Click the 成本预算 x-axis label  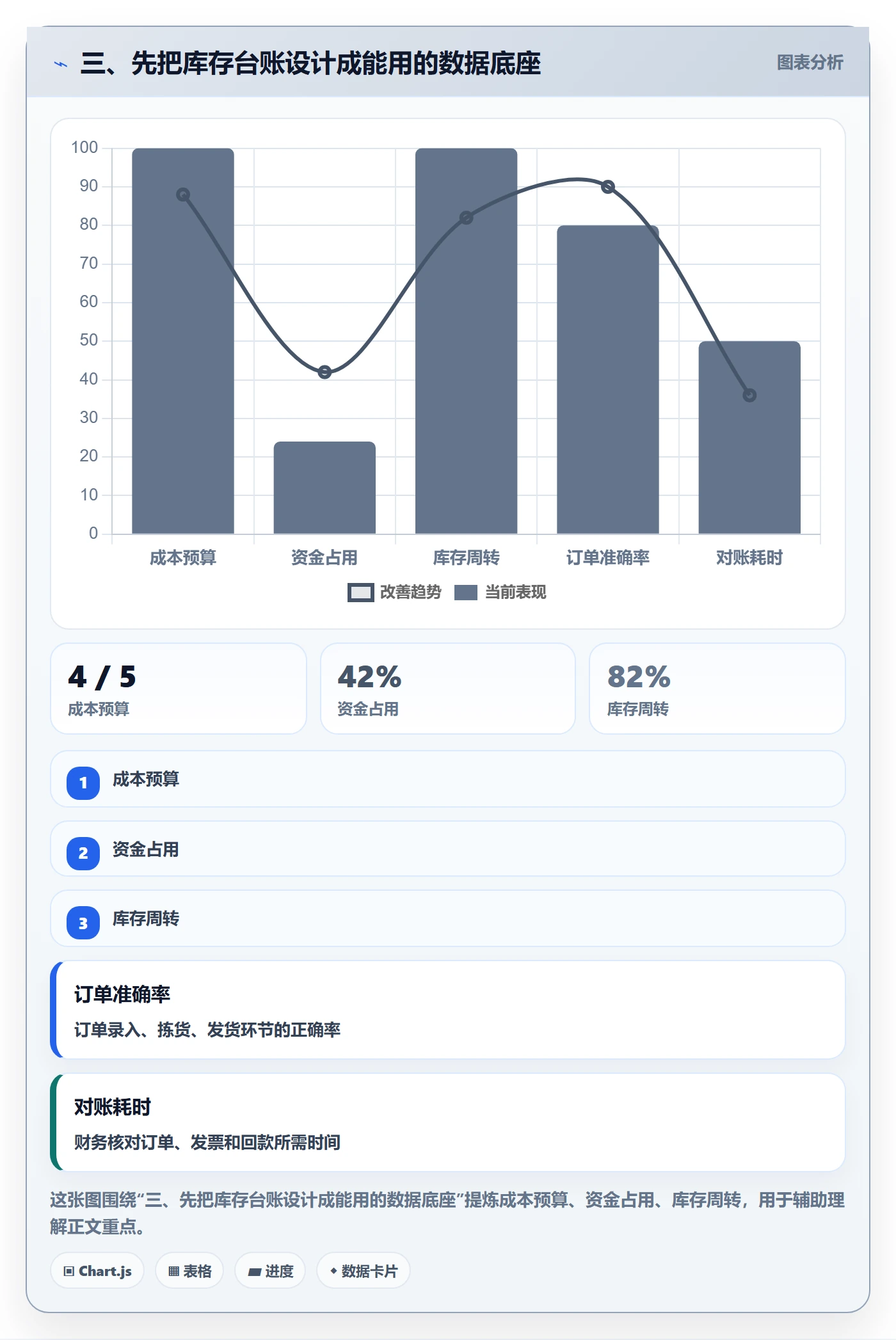183,557
